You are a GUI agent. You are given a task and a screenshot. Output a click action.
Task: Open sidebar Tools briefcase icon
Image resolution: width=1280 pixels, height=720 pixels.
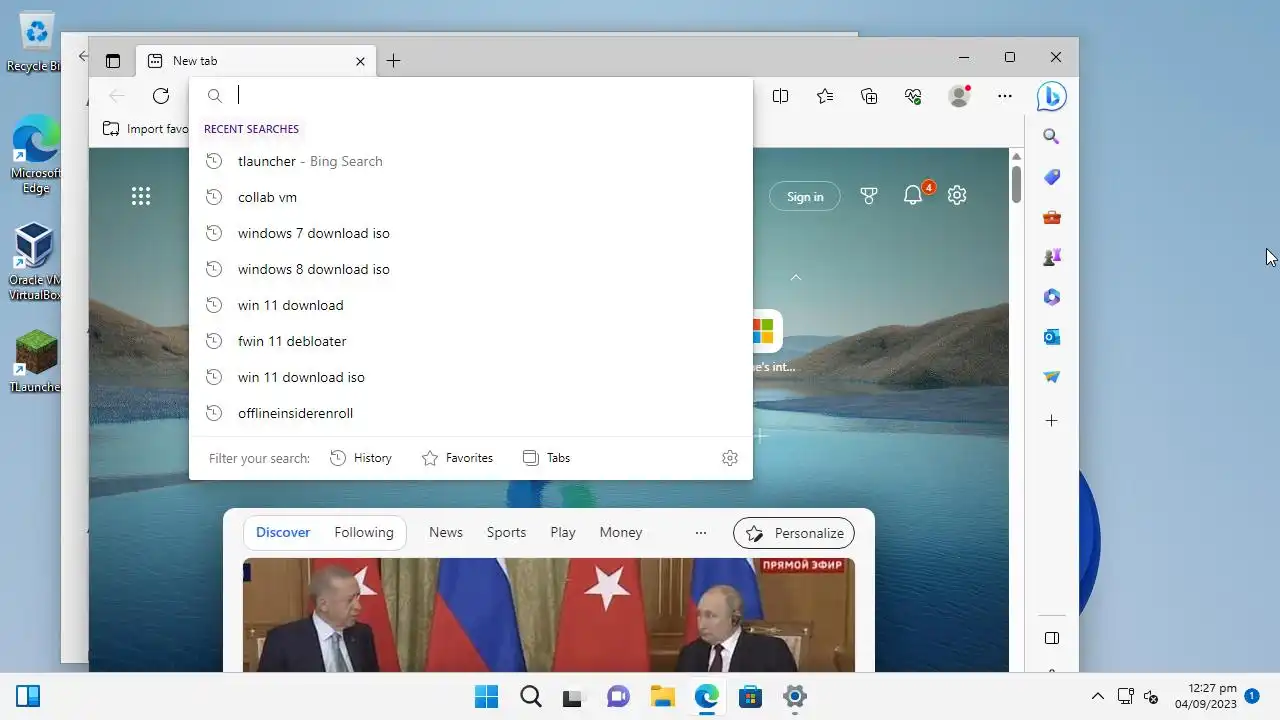pyautogui.click(x=1051, y=217)
